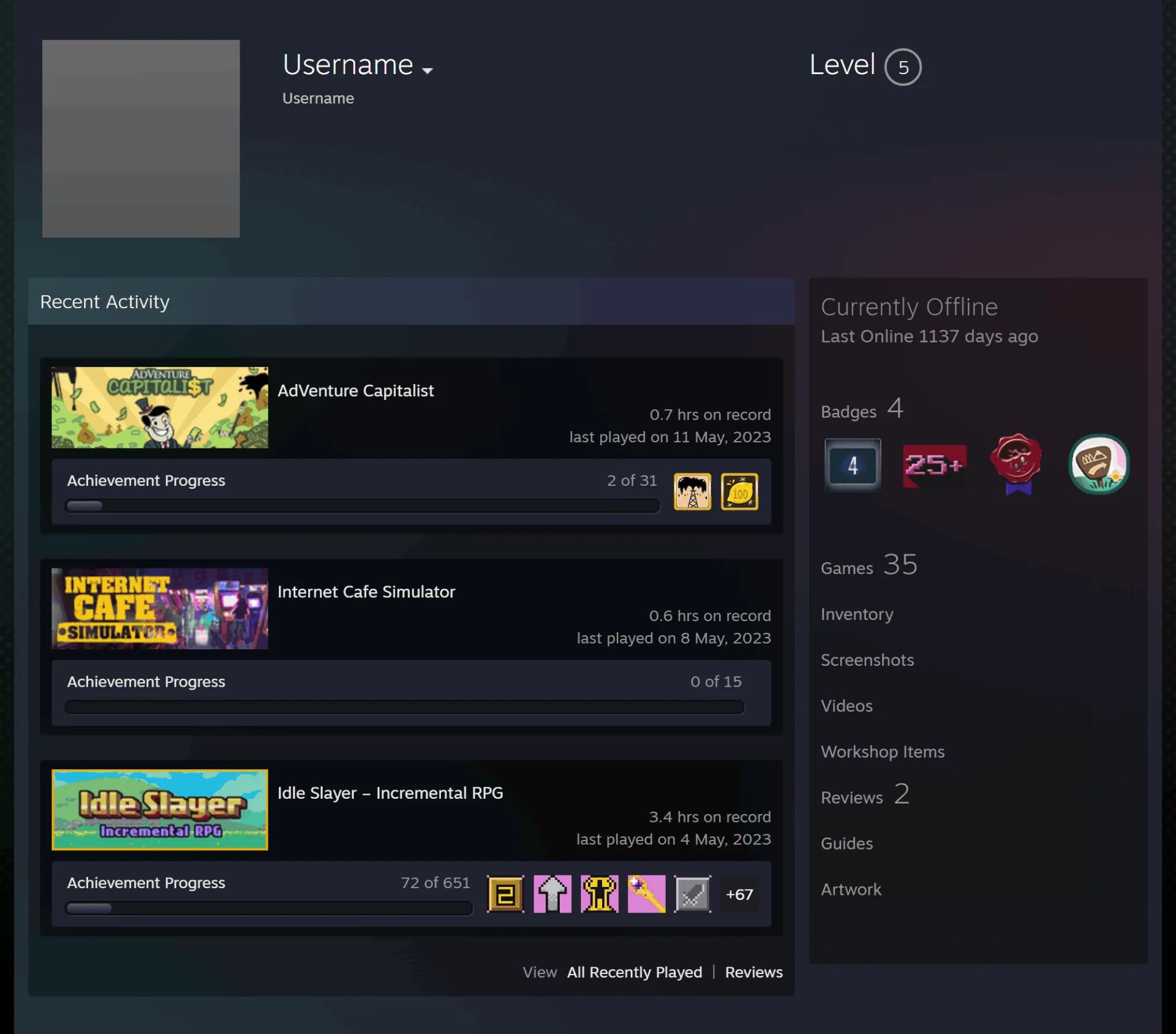The height and width of the screenshot is (1034, 1176).
Task: Open the Inventory section
Action: [x=857, y=614]
